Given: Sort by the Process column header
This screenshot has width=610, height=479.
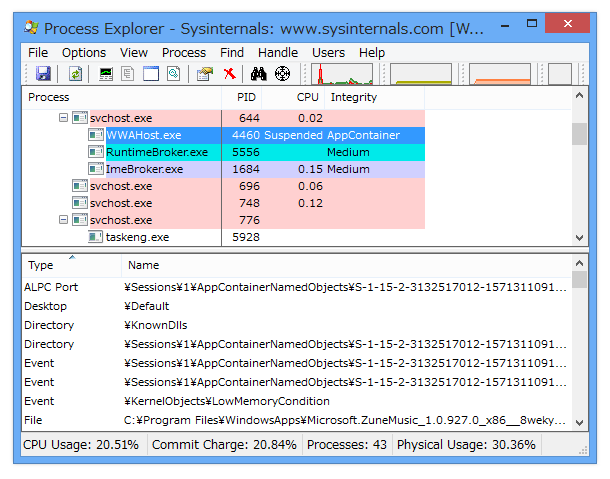Looking at the screenshot, I should [x=122, y=97].
